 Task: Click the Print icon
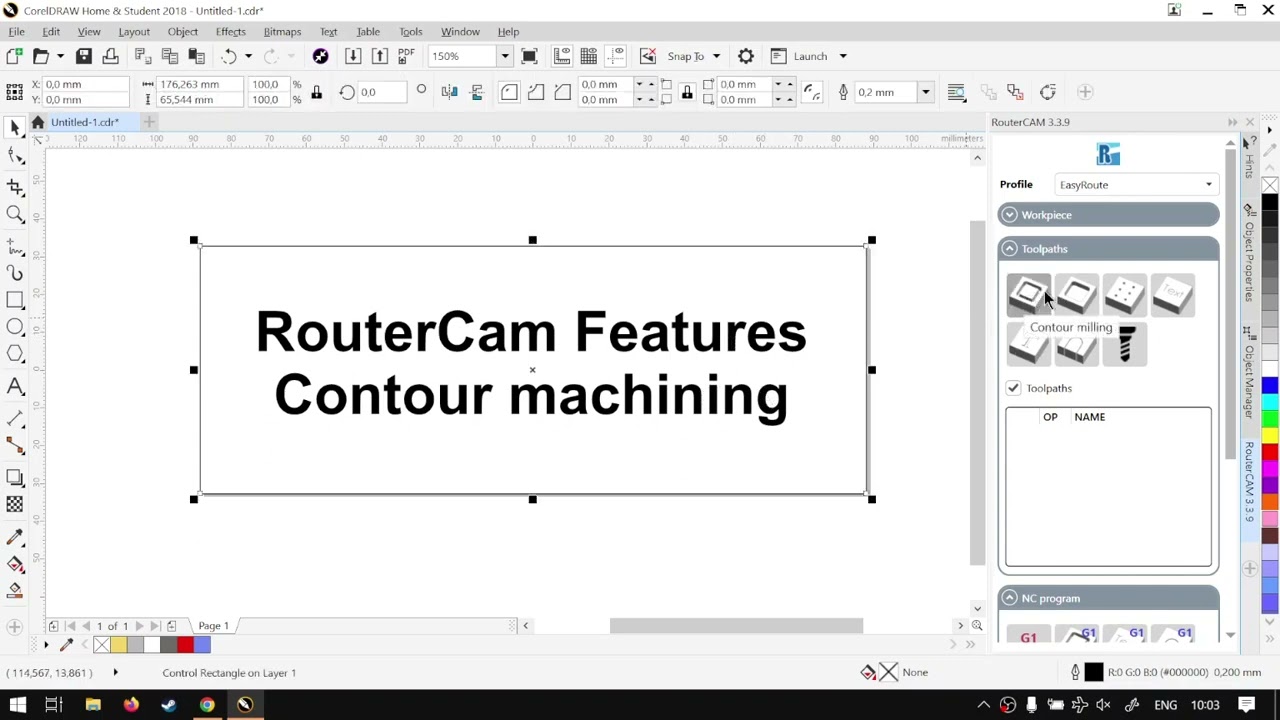[x=111, y=56]
